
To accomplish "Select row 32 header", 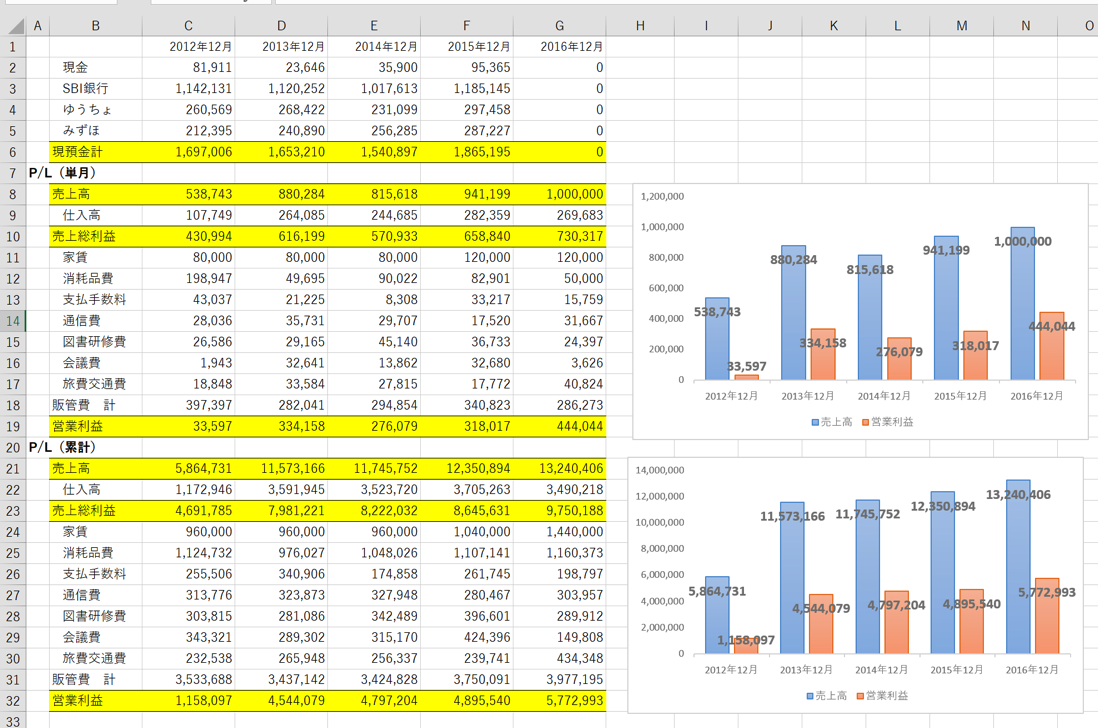I will (13, 701).
